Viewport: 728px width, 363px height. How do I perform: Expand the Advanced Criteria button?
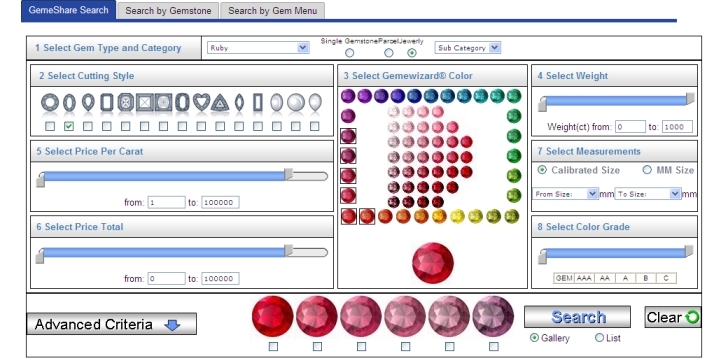point(111,324)
